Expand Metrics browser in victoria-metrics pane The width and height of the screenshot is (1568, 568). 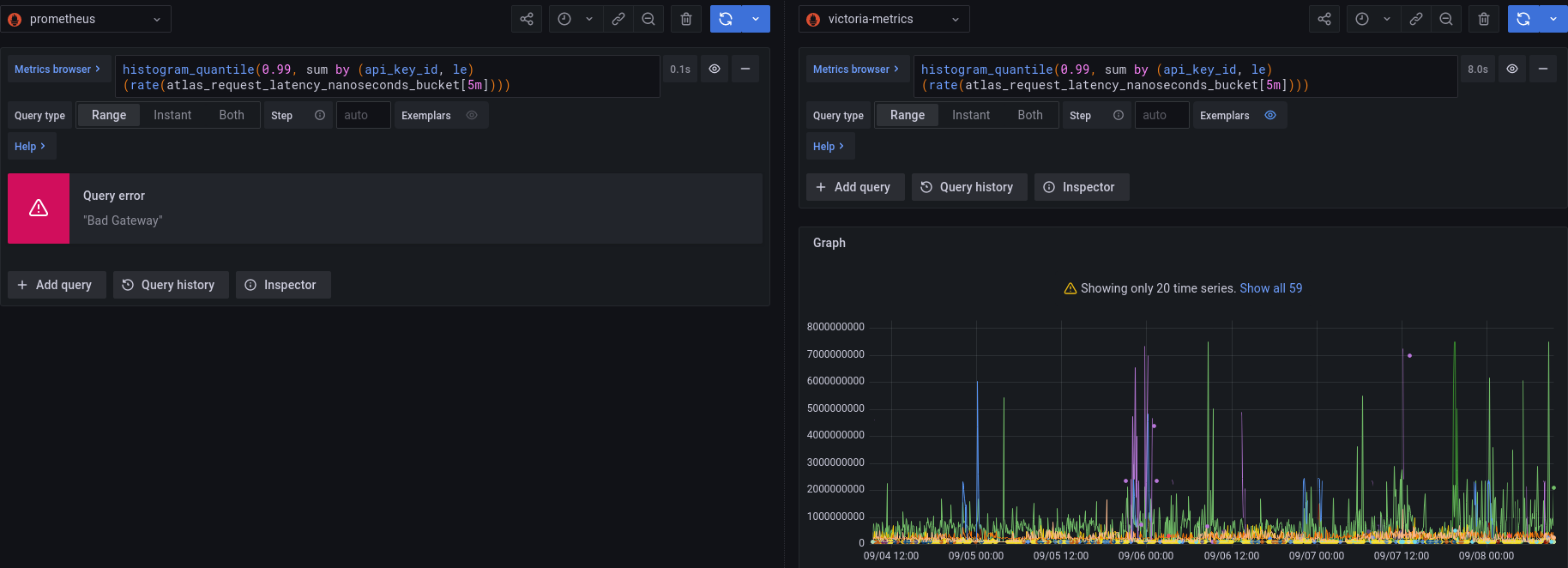(856, 69)
